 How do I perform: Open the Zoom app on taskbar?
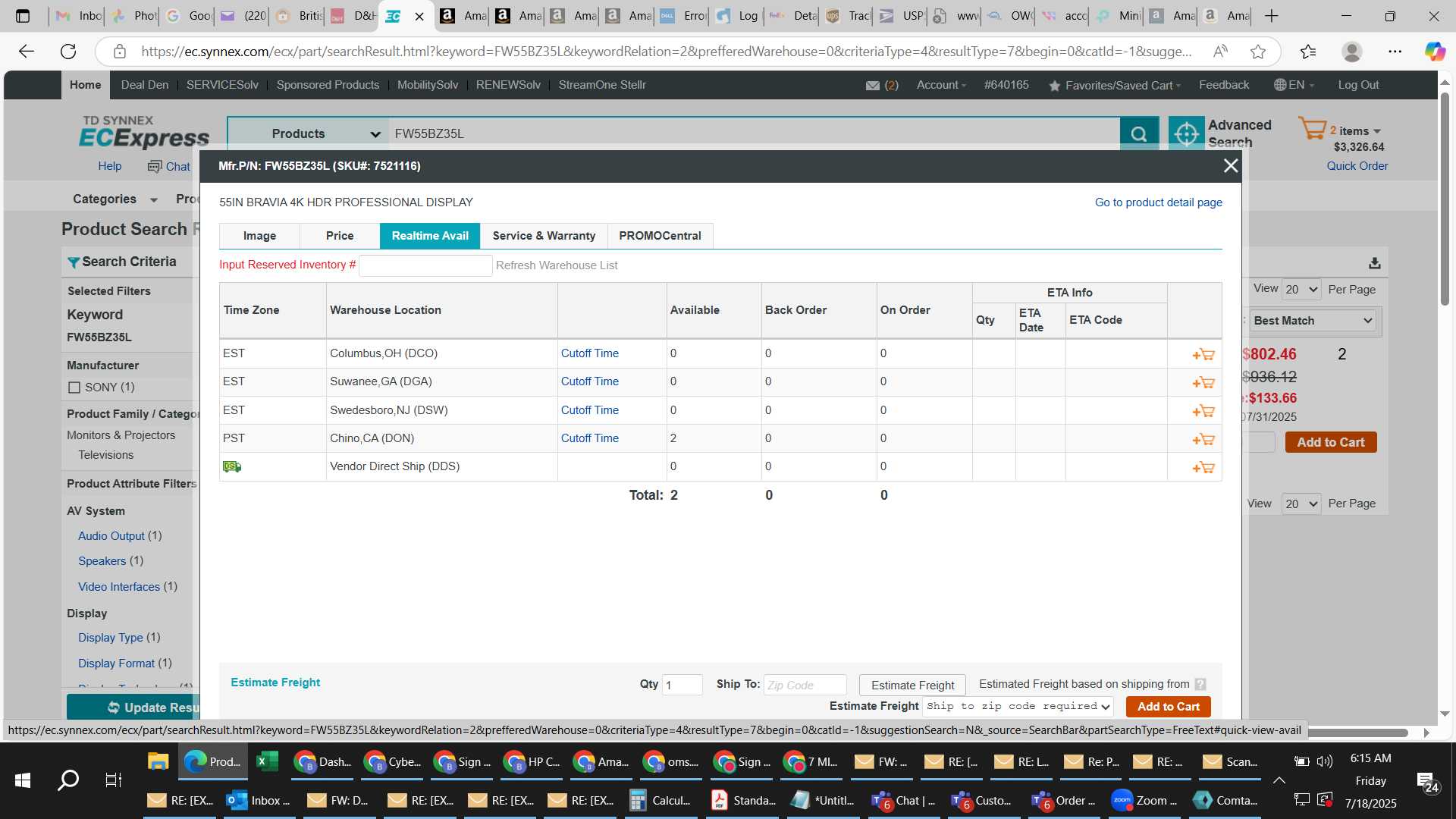[1145, 800]
